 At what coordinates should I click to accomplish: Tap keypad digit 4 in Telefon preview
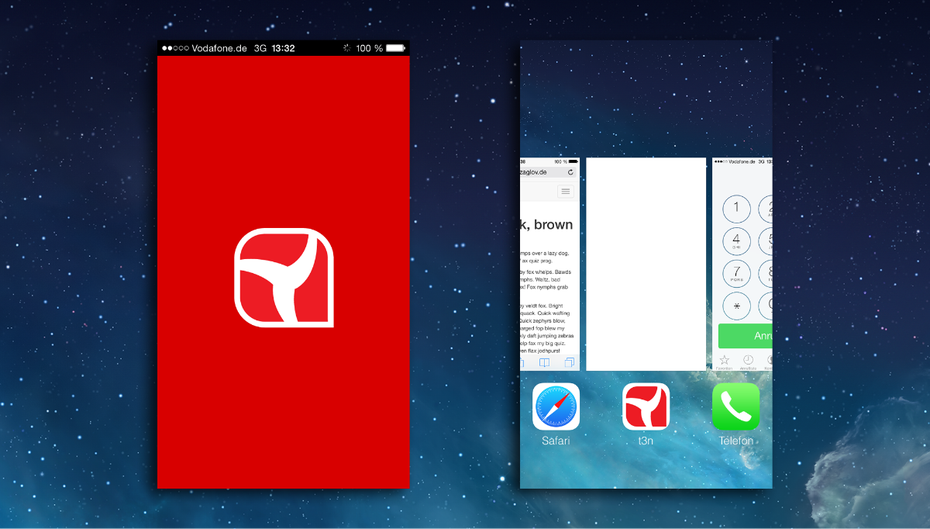(x=737, y=241)
